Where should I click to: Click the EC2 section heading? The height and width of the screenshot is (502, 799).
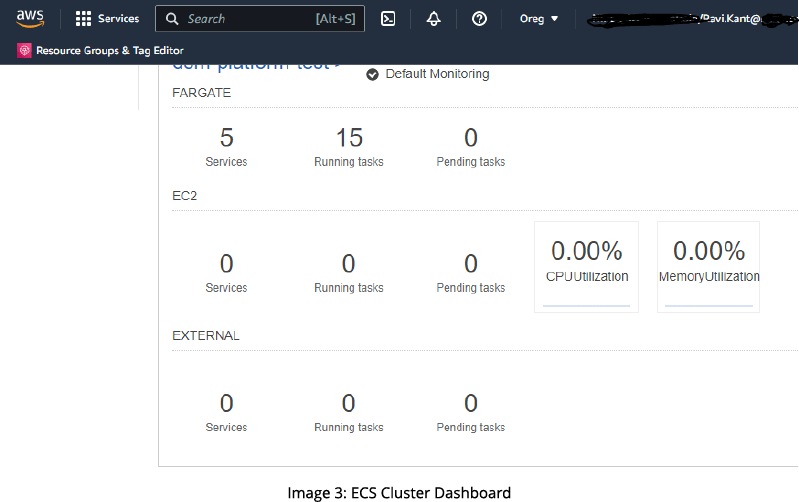coord(184,196)
